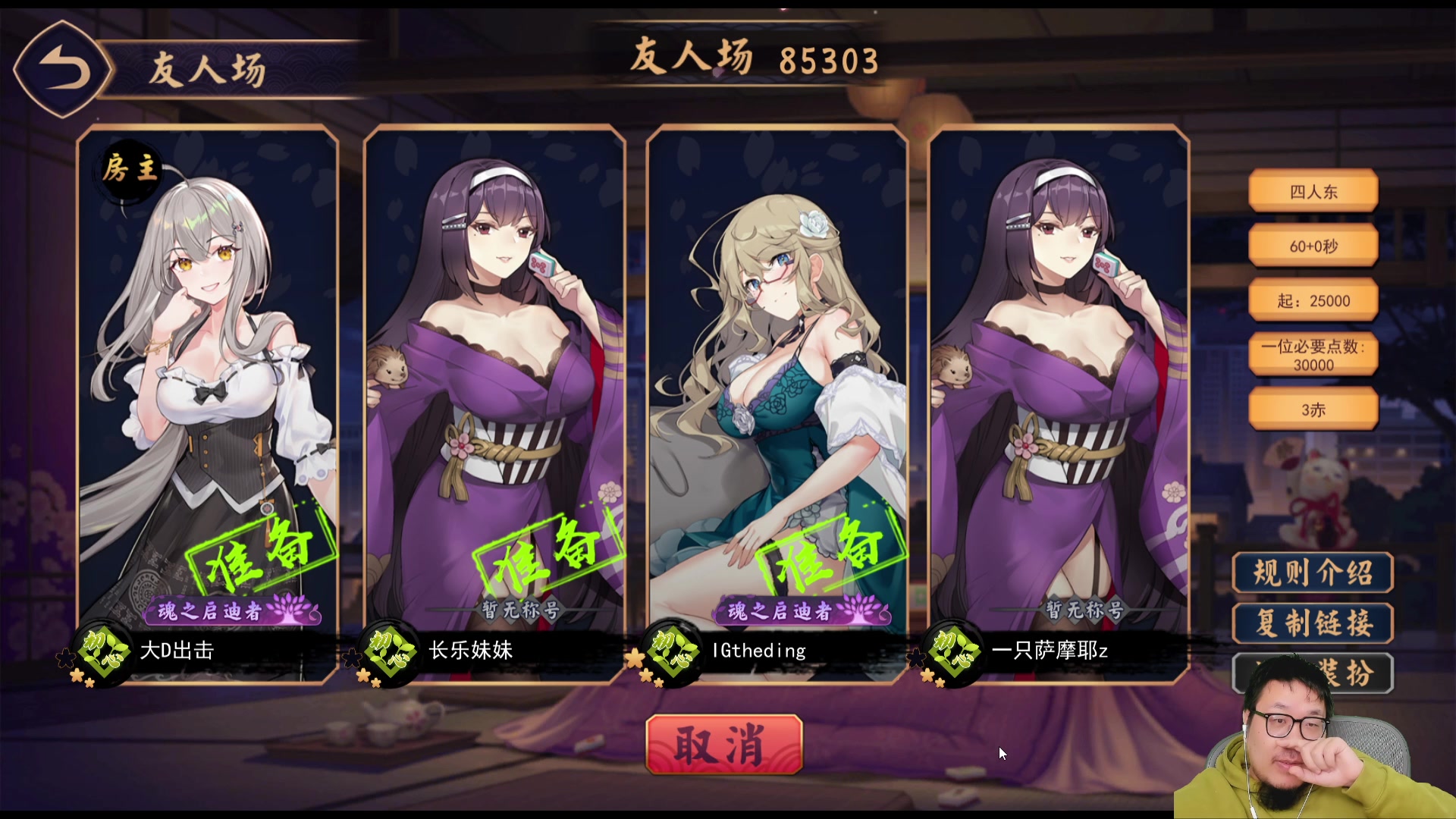Image resolution: width=1456 pixels, height=819 pixels.
Task: Click the 60+0秒 time setting
Action: coord(1313,246)
